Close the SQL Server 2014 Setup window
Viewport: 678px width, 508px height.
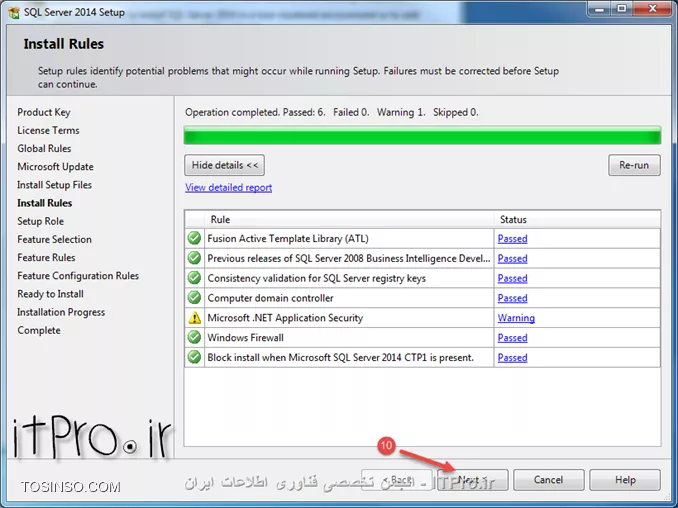point(652,9)
